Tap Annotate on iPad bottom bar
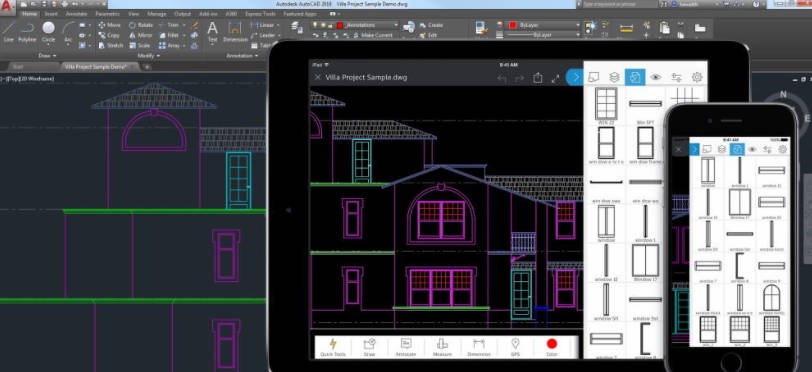The height and width of the screenshot is (372, 812). 406,347
